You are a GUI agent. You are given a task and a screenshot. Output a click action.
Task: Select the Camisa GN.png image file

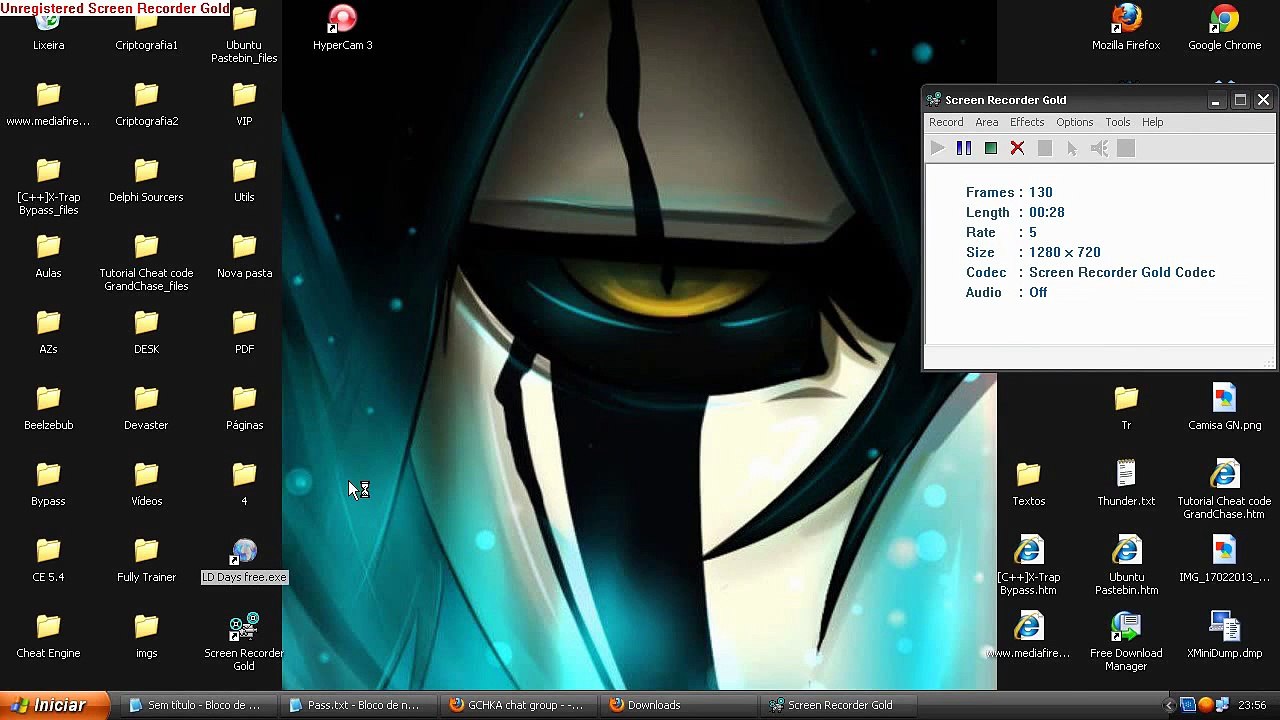[1224, 408]
